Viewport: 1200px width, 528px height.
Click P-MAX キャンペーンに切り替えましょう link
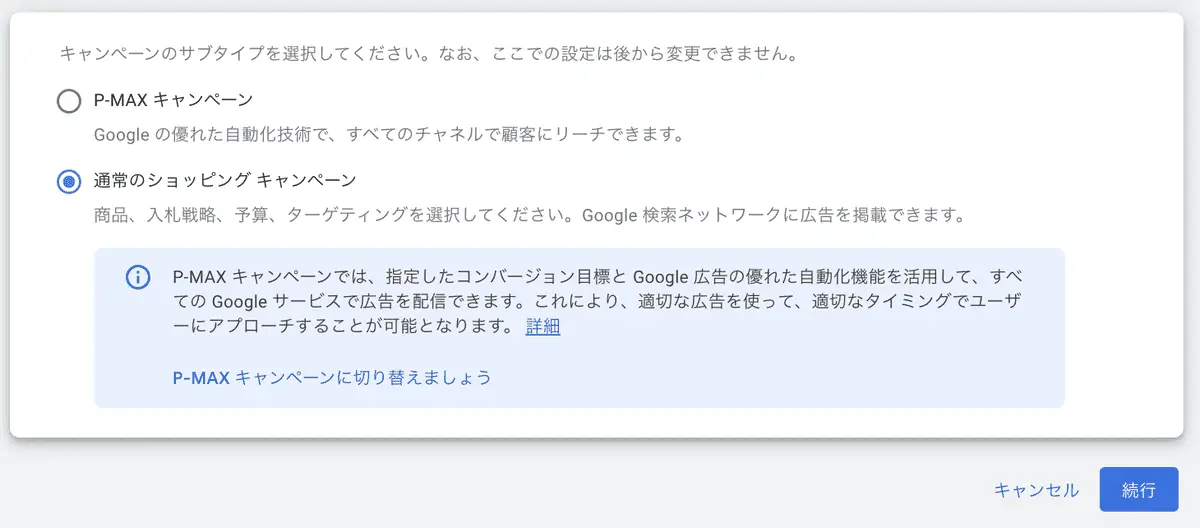point(332,377)
